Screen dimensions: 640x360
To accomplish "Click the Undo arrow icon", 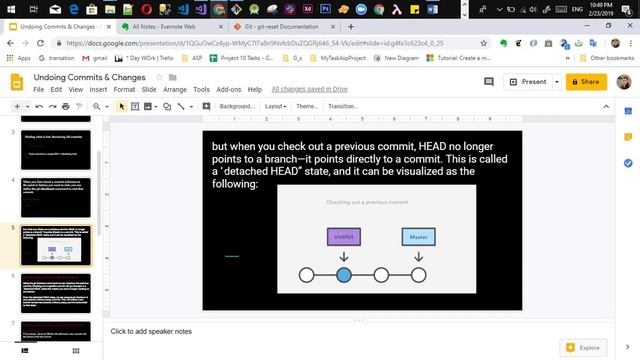I will tap(39, 107).
